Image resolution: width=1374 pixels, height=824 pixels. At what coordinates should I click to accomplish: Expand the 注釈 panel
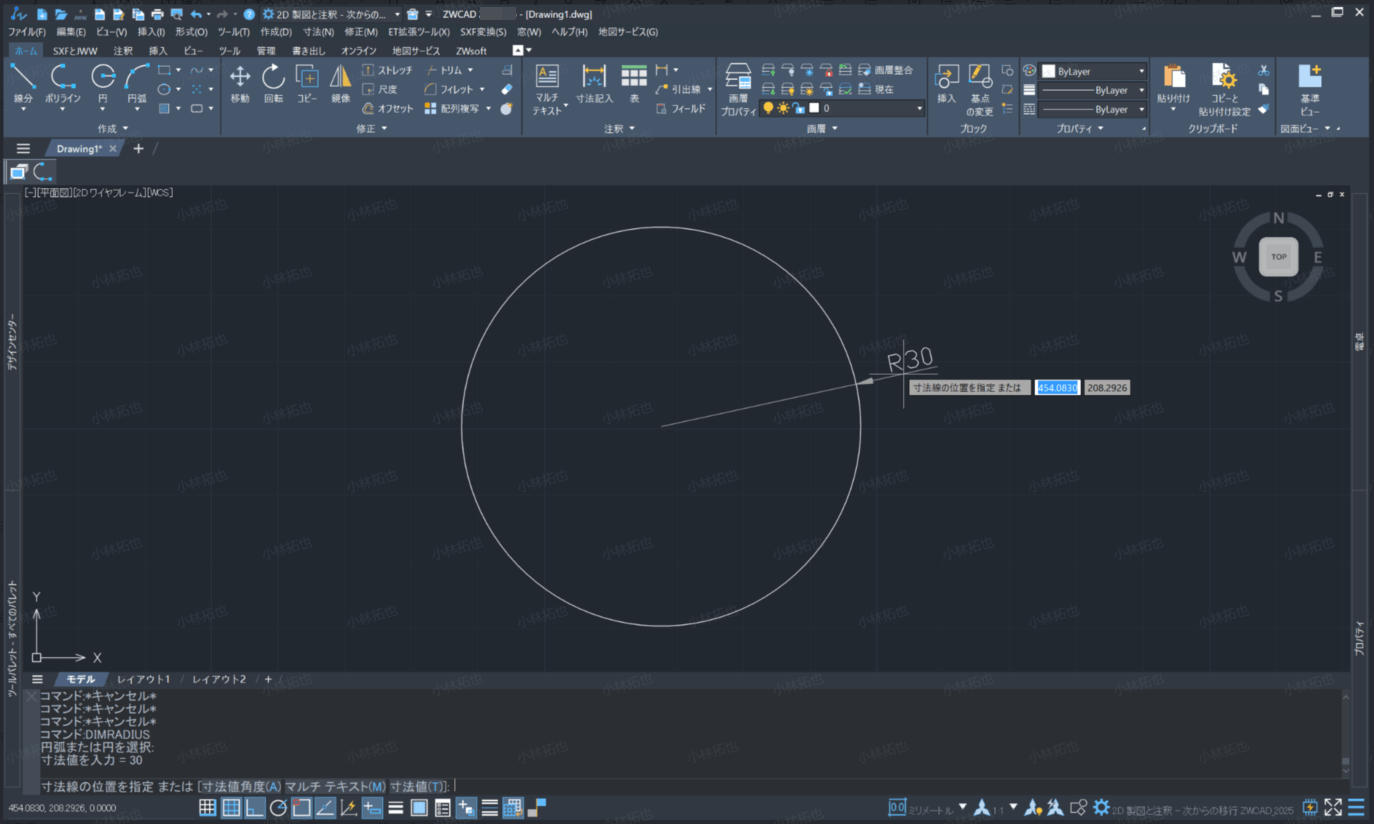coord(619,129)
